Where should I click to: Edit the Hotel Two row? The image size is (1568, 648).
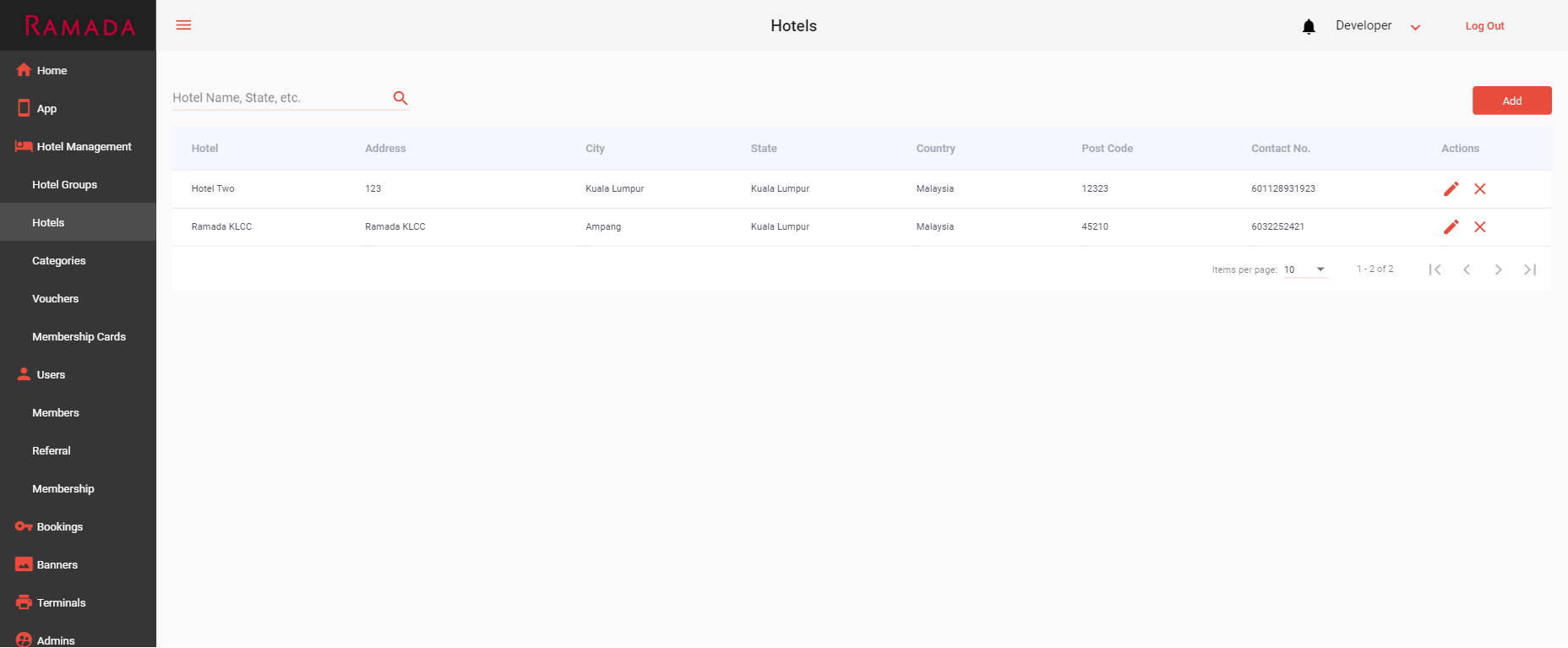(x=1451, y=189)
